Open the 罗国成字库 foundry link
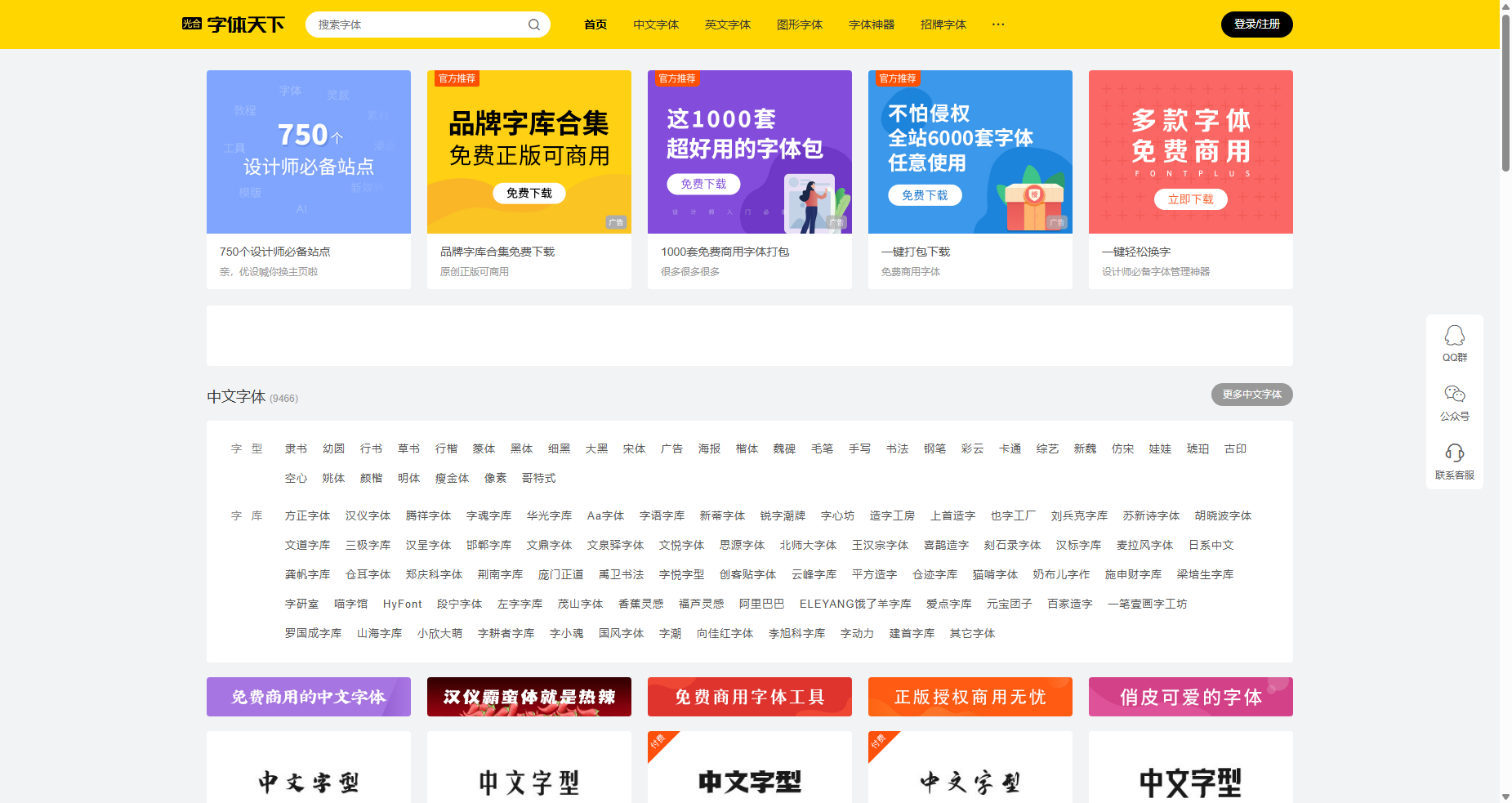The image size is (1512, 803). click(x=314, y=633)
